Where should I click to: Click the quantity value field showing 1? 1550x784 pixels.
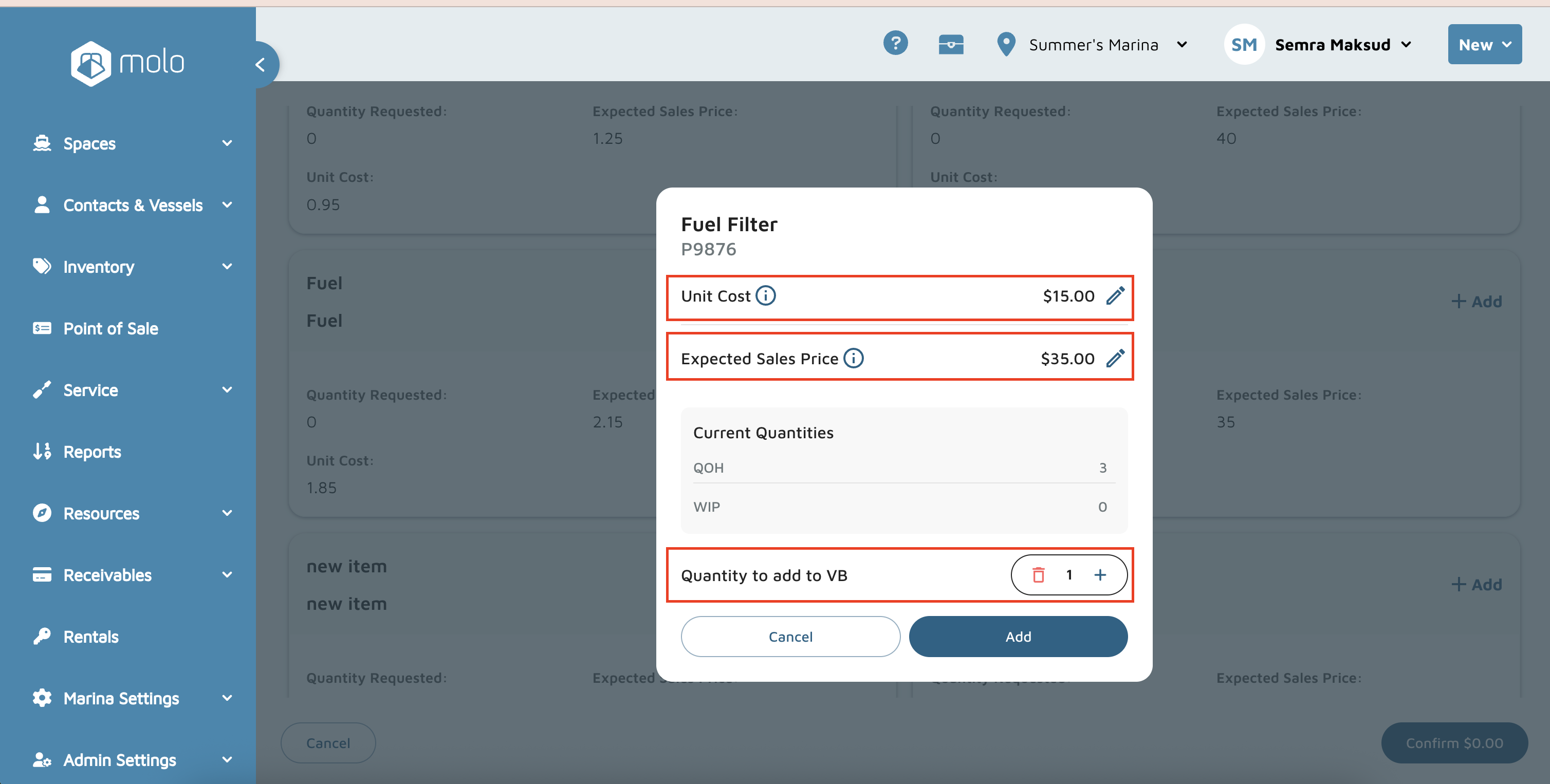tap(1068, 575)
